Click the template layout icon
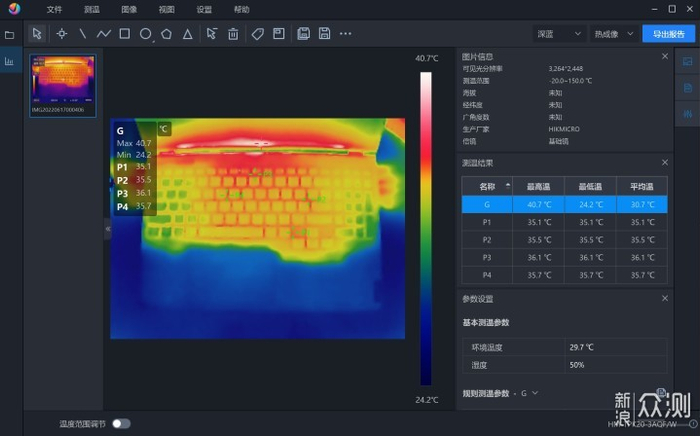 [279, 33]
